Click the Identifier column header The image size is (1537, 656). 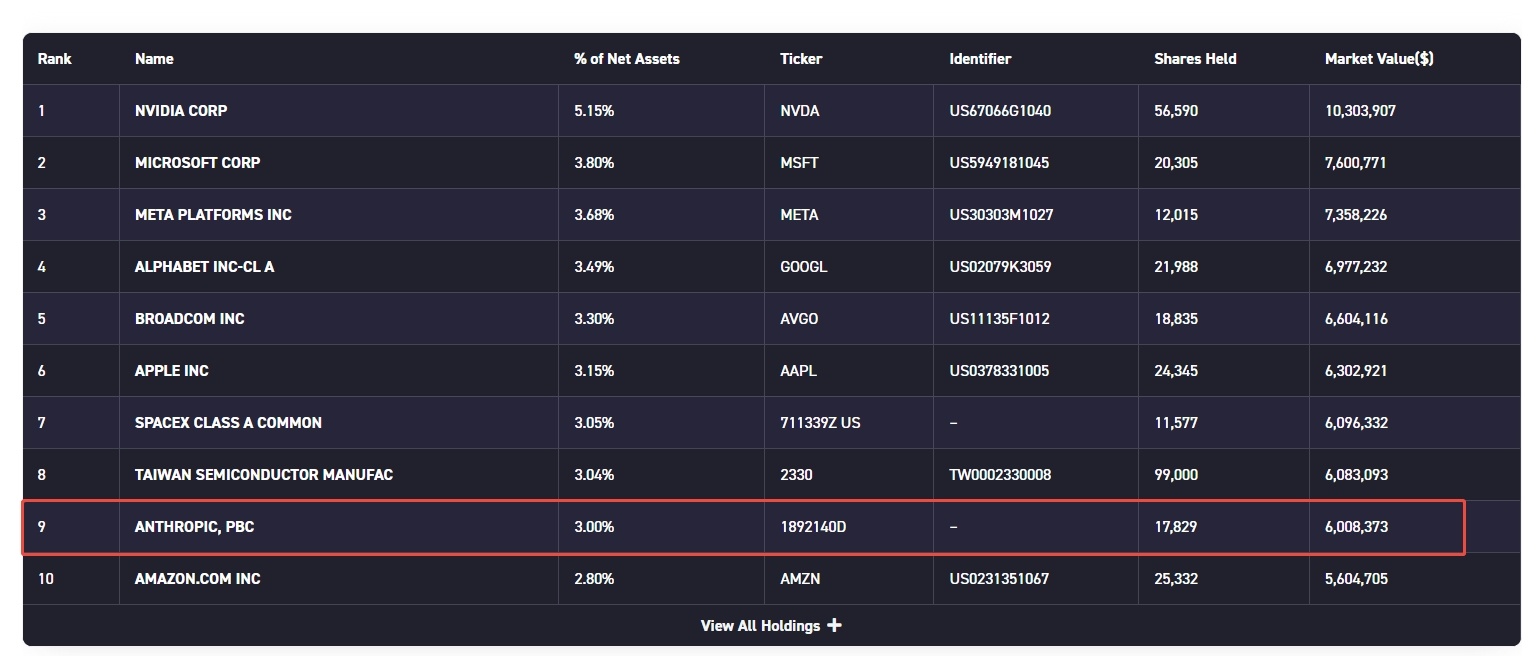pos(980,59)
